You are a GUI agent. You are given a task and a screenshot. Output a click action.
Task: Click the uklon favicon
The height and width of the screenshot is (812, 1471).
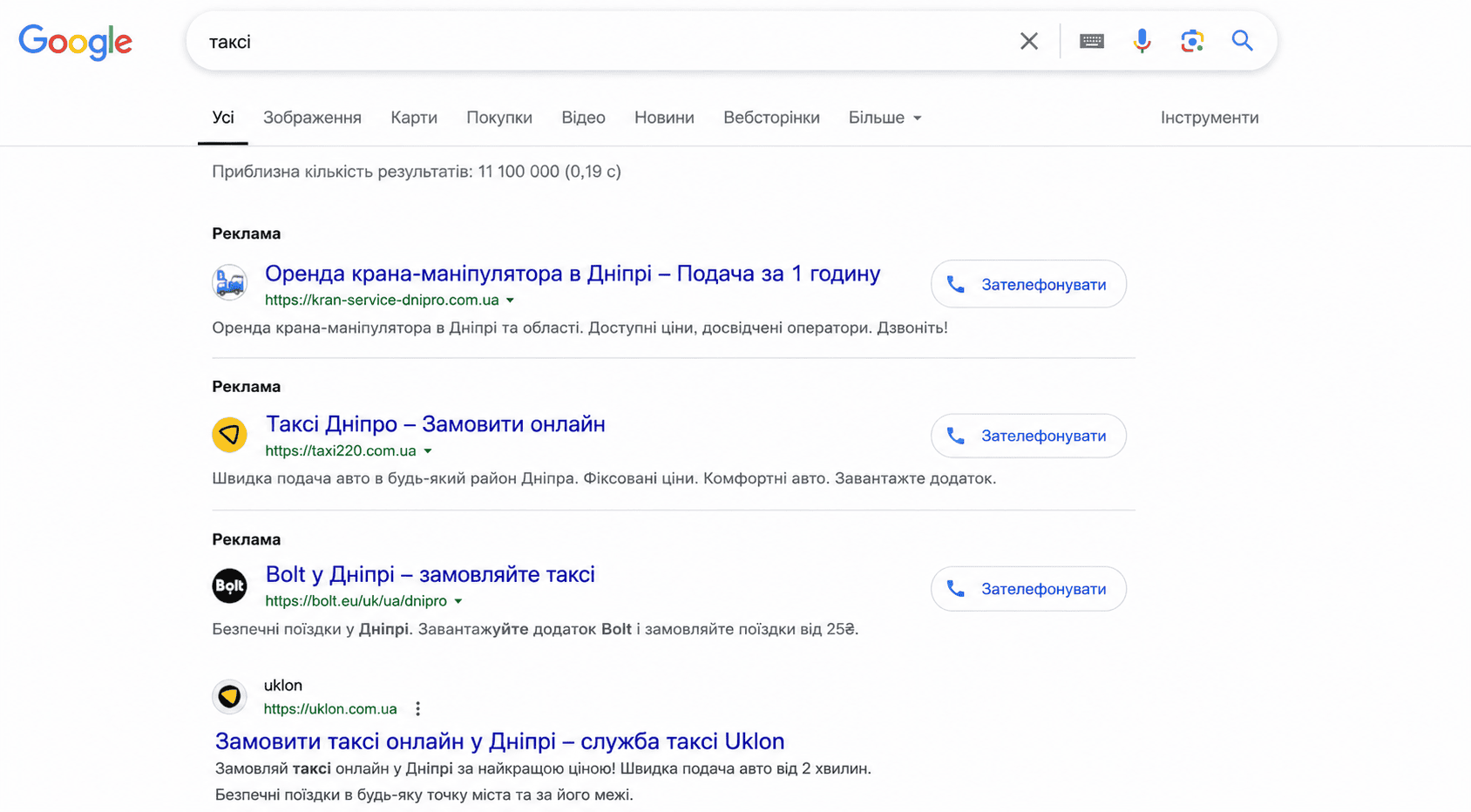pos(230,696)
